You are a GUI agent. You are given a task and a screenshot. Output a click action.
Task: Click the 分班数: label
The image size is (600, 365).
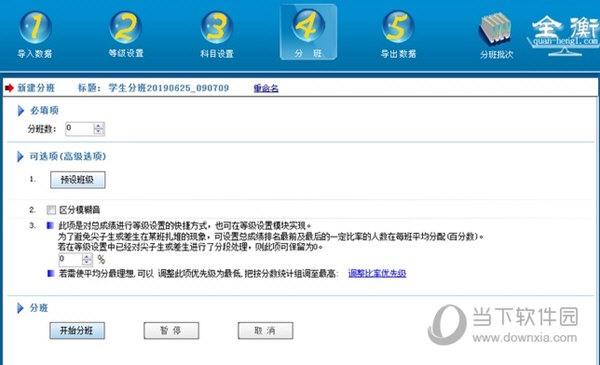42,129
